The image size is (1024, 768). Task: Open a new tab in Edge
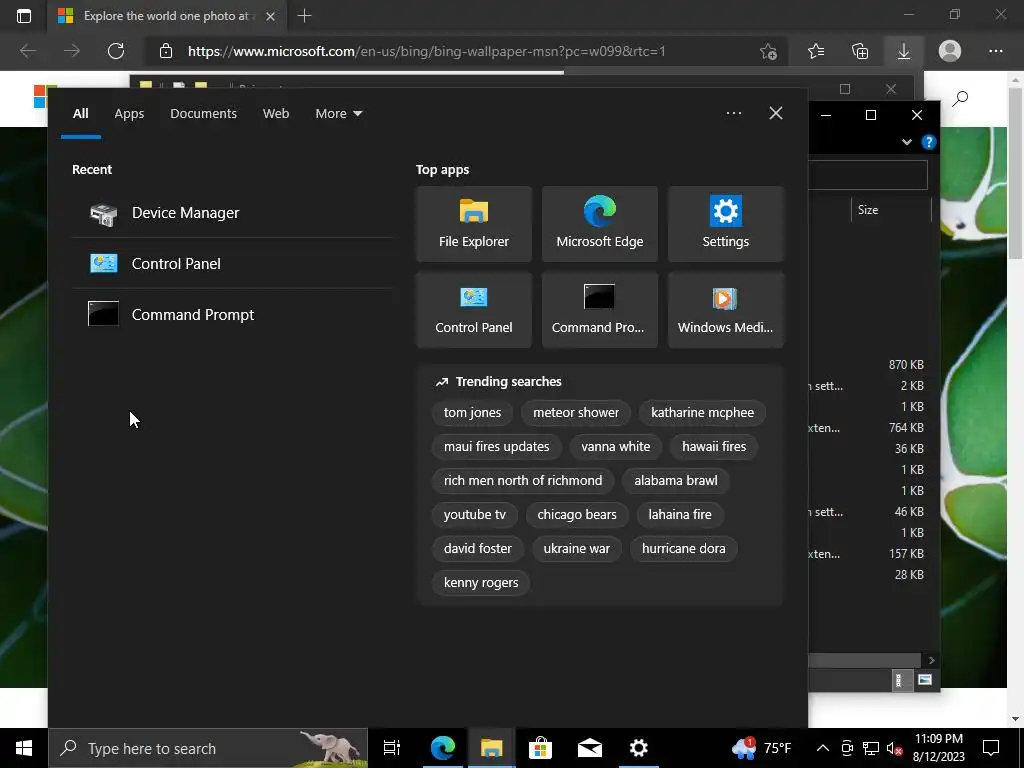click(304, 16)
